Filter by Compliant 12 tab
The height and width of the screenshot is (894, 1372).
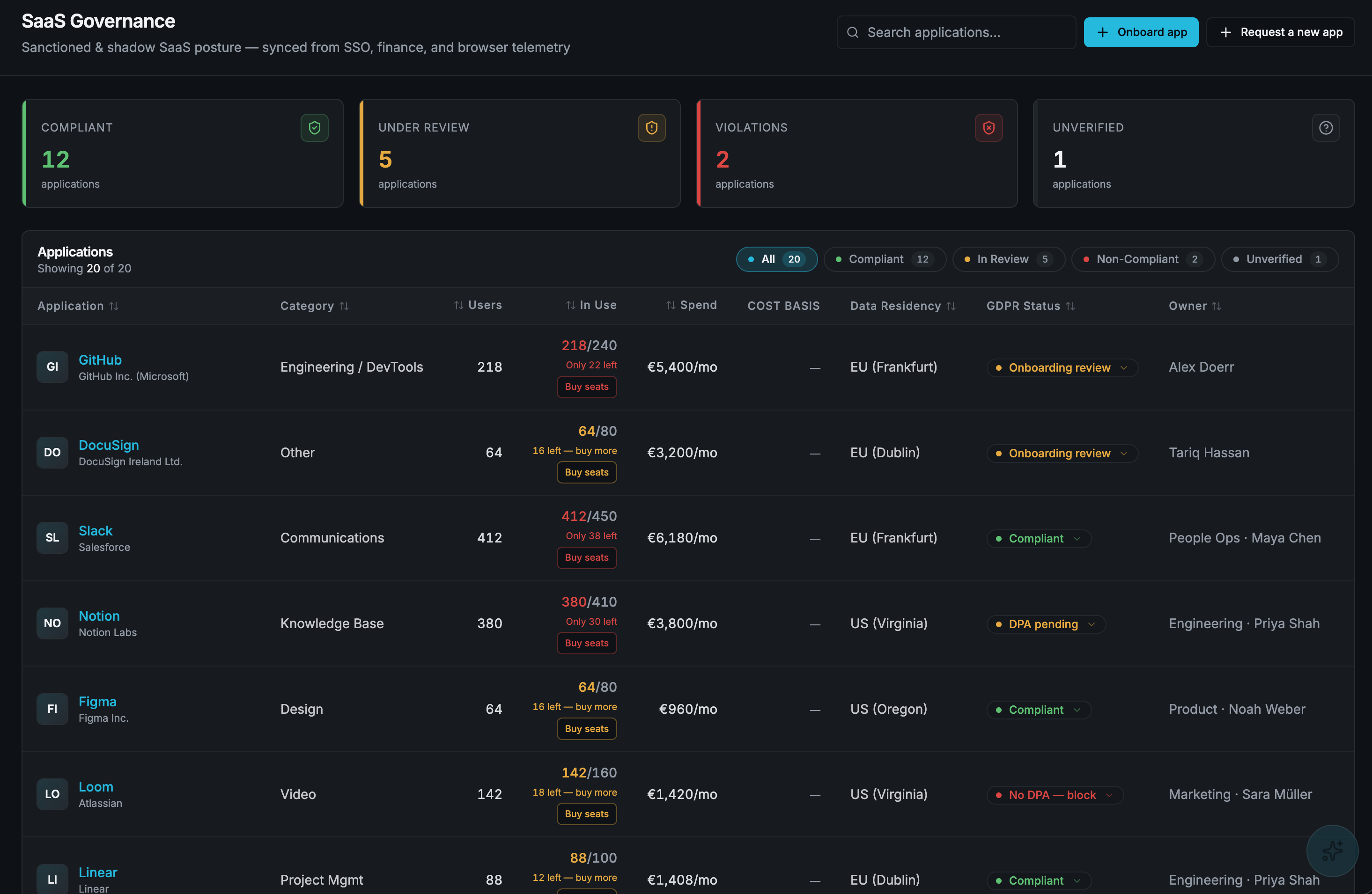click(x=885, y=259)
